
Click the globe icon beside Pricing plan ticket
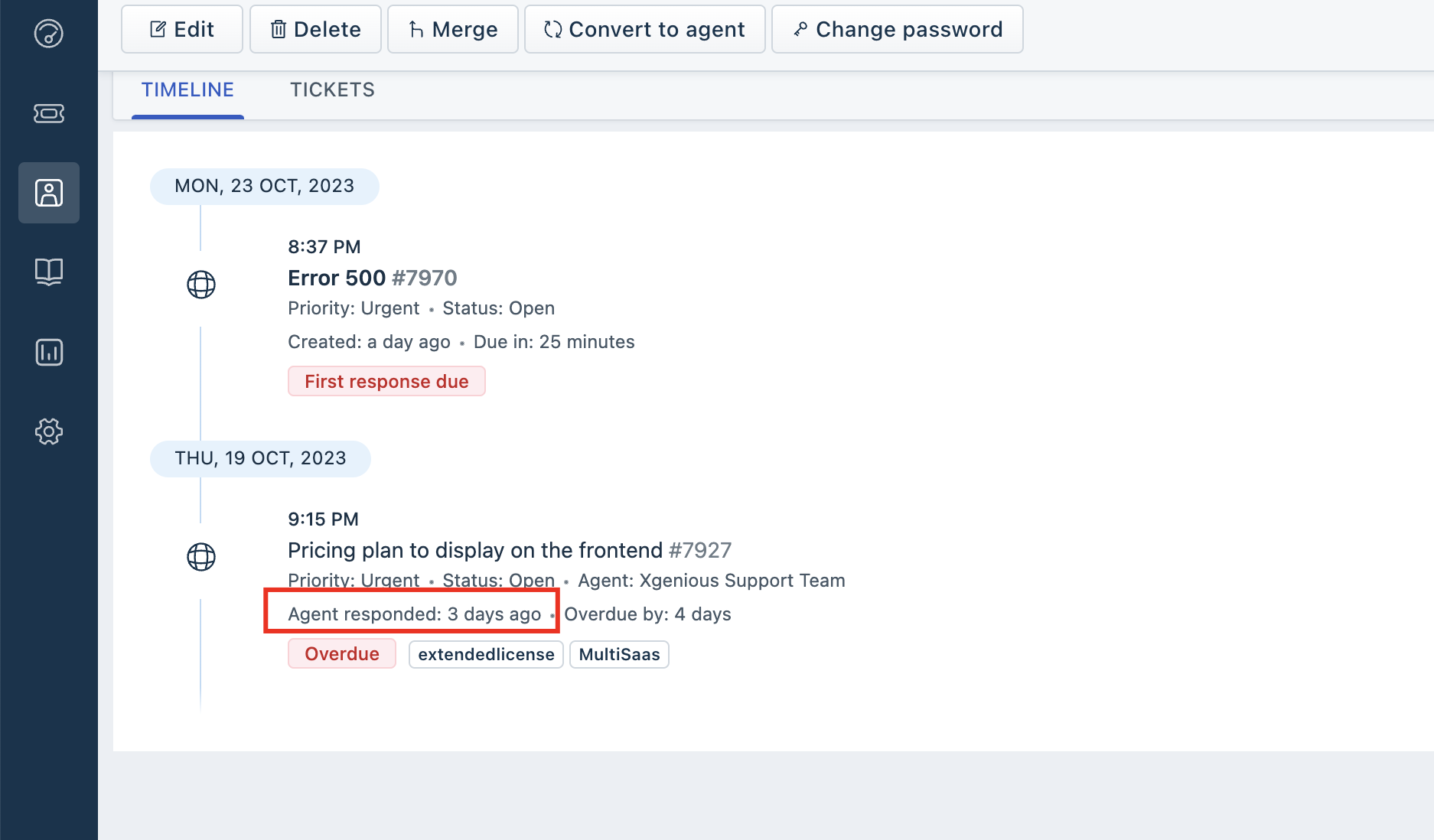201,557
